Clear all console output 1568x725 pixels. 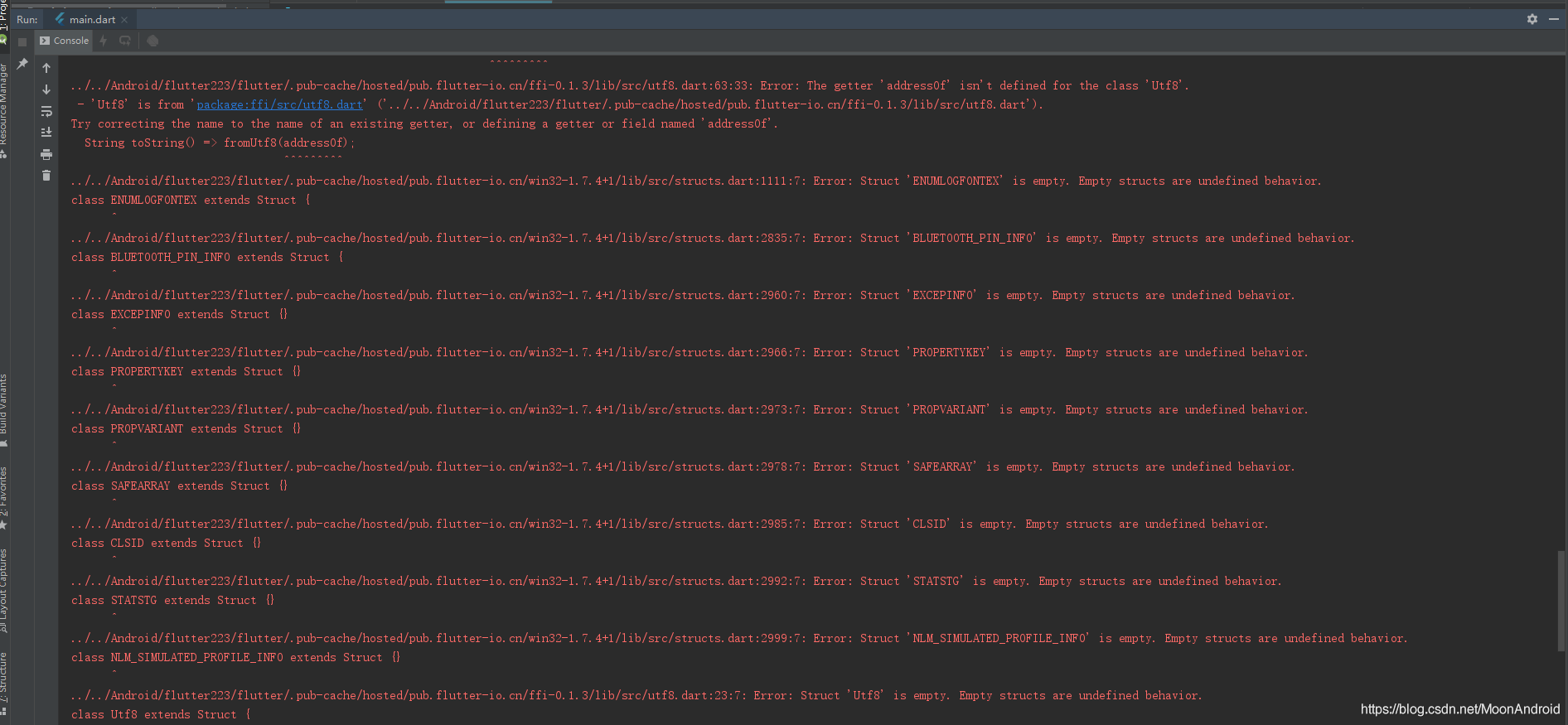[x=46, y=175]
